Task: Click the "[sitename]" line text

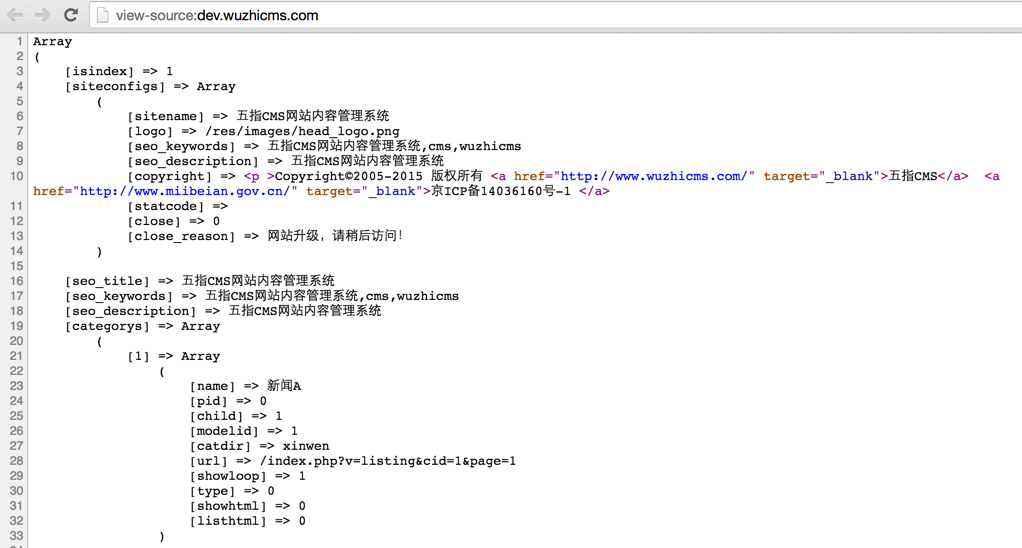Action: pyautogui.click(x=258, y=116)
